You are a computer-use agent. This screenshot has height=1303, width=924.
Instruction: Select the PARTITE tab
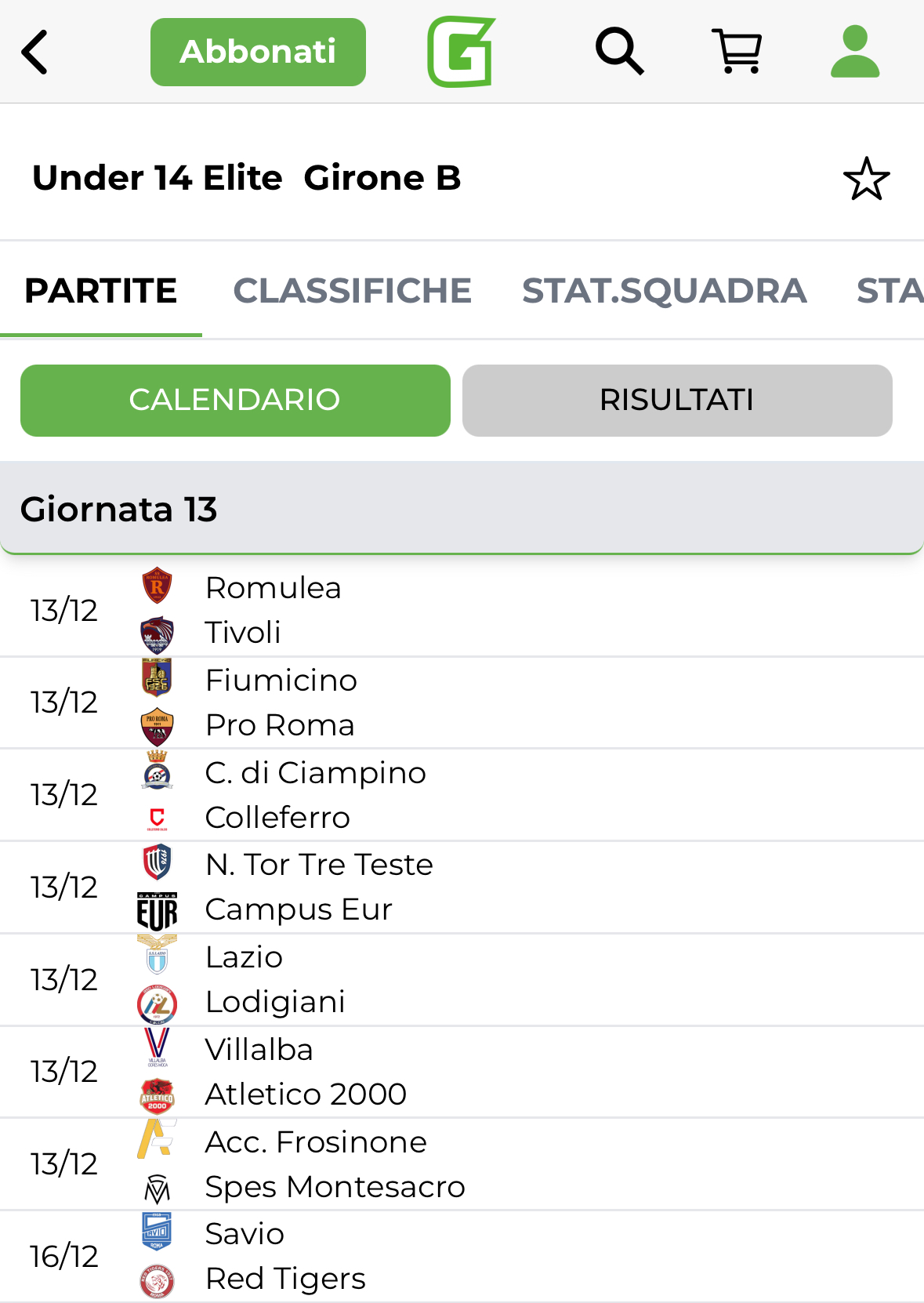(x=101, y=291)
